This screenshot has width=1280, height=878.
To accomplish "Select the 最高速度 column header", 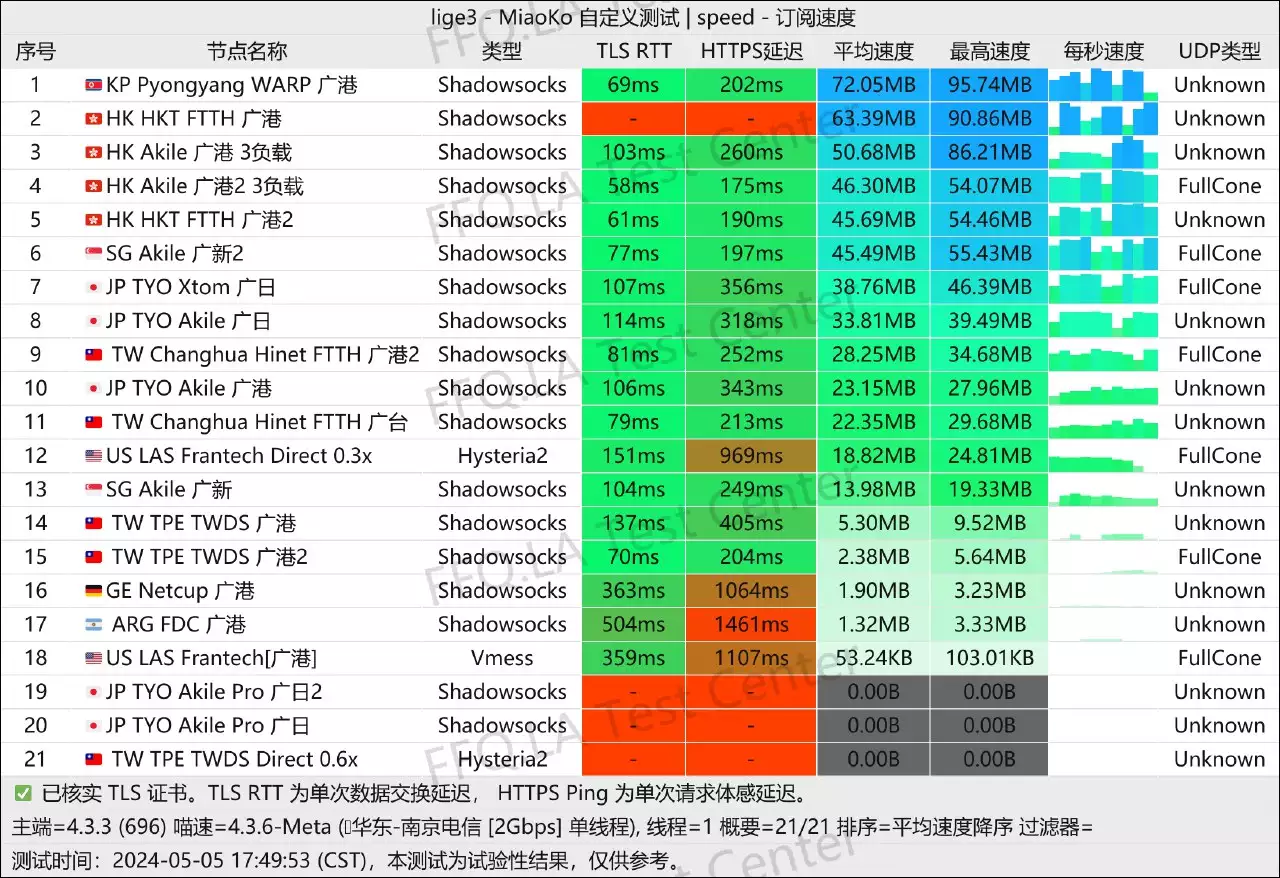I will coord(989,52).
